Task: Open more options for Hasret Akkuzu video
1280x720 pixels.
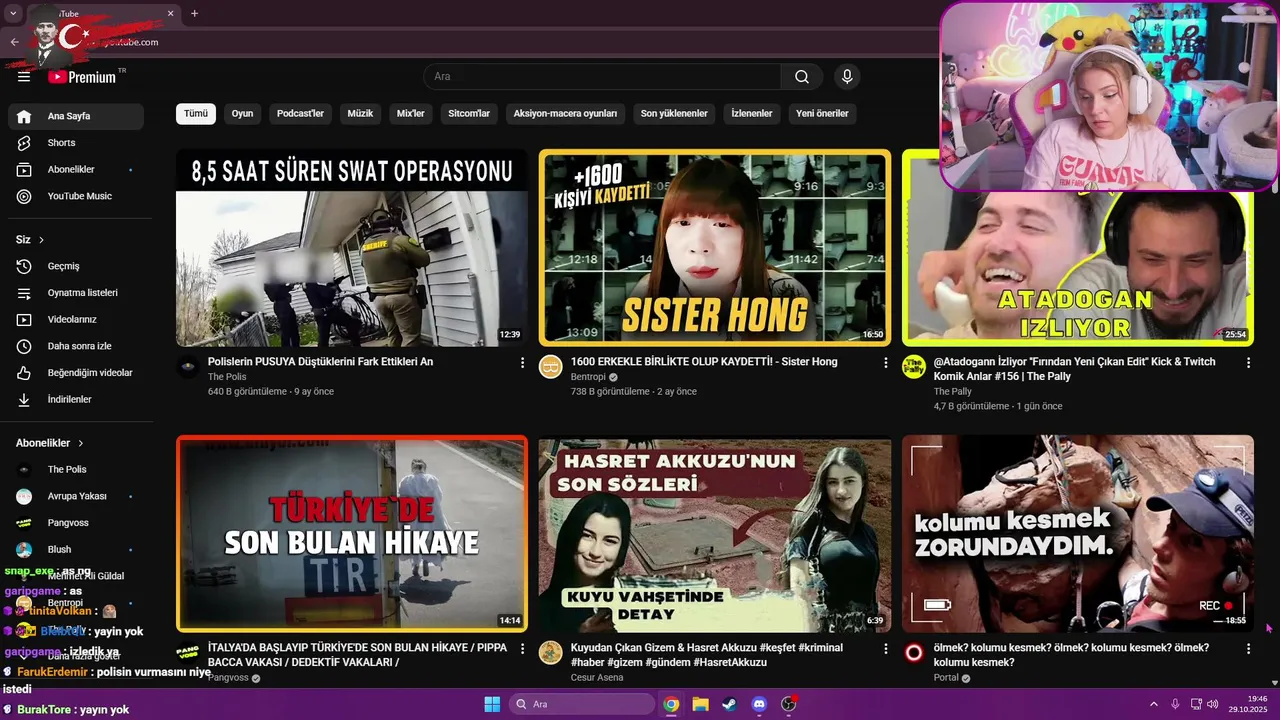Action: [x=885, y=649]
